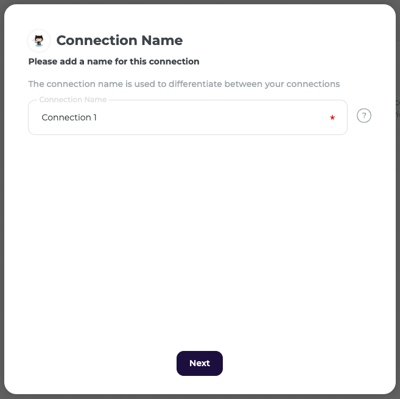Click the dimmed backdrop outside the dialog
Viewport: 400px width, 399px height.
2,200
